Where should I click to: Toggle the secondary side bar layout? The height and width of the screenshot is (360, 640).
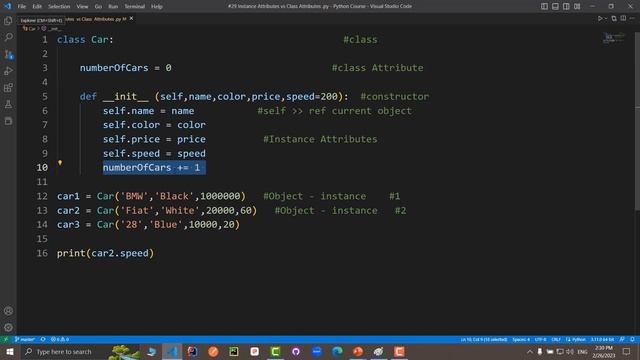566,6
